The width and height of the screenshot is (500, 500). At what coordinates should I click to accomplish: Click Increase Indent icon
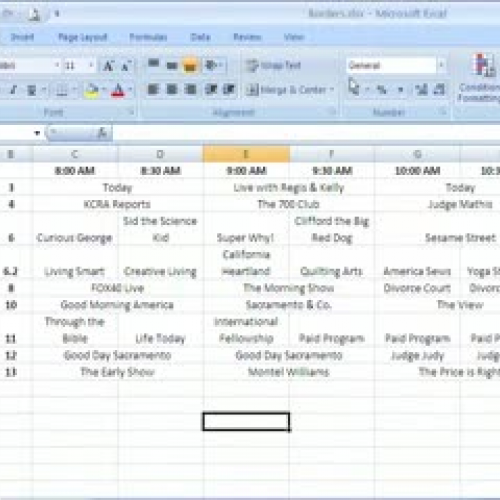[x=229, y=89]
